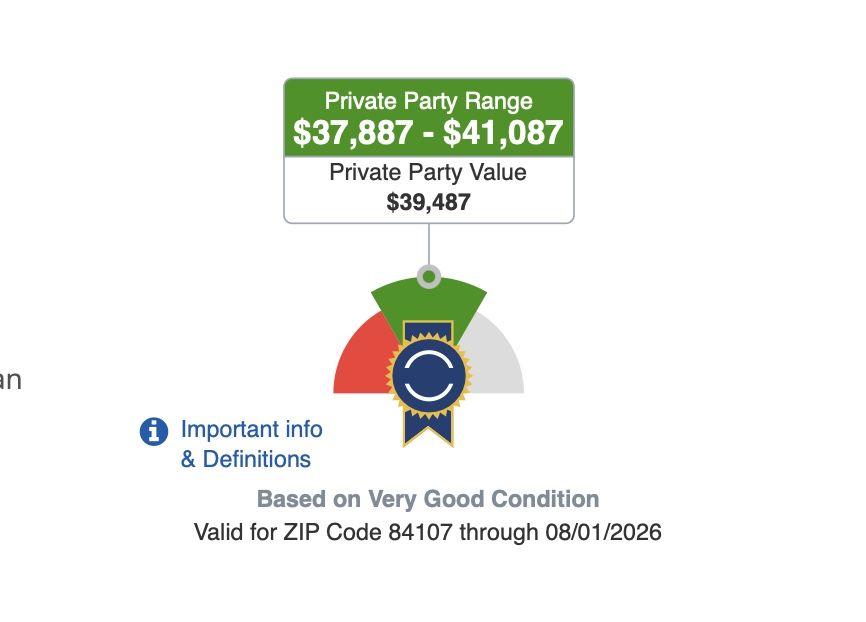This screenshot has height=622, width=866.
Task: Click the connector line above the gauge
Action: (x=429, y=244)
